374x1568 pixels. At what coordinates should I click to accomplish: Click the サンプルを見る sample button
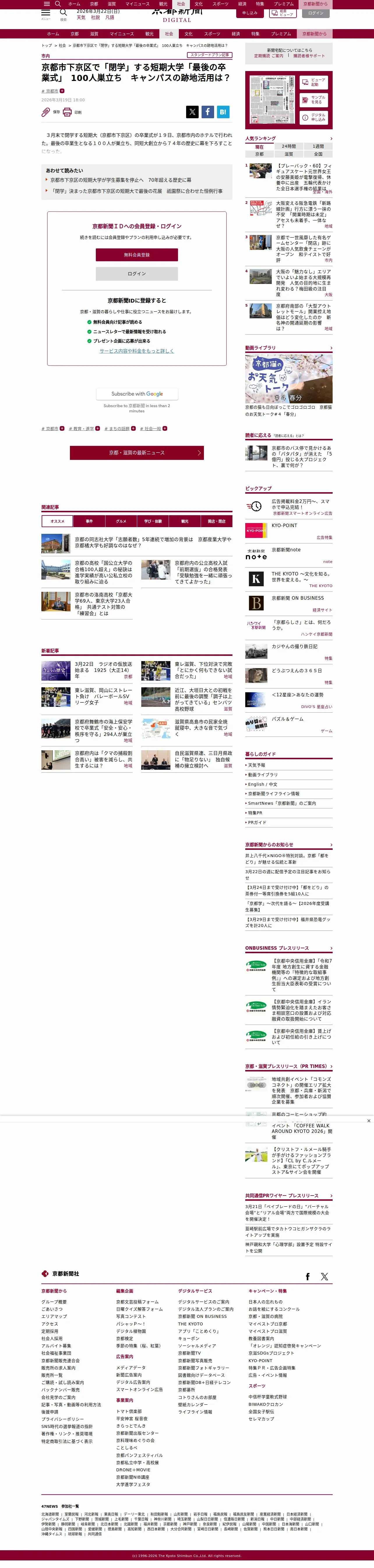pos(314,100)
